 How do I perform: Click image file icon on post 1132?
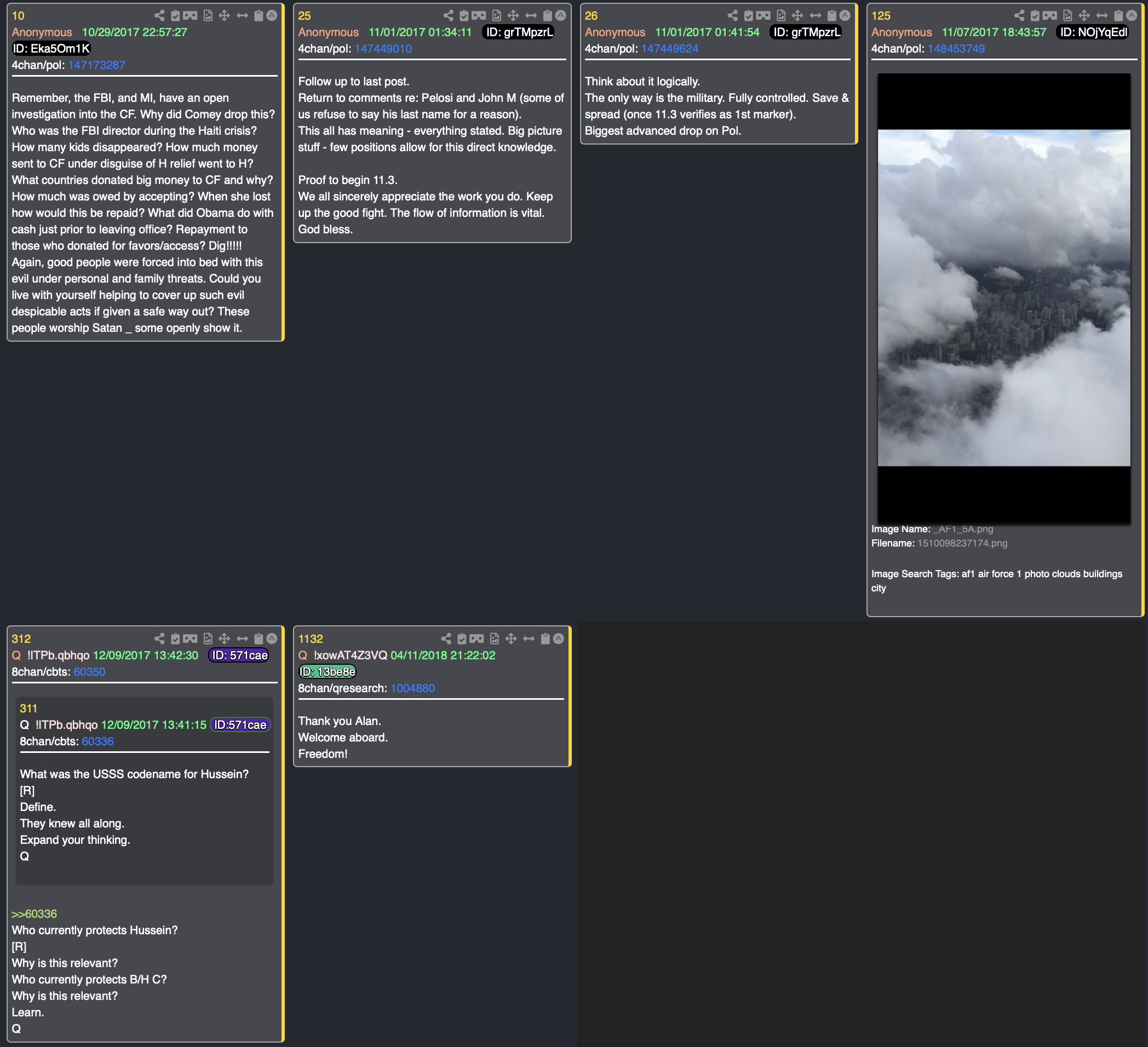click(494, 639)
